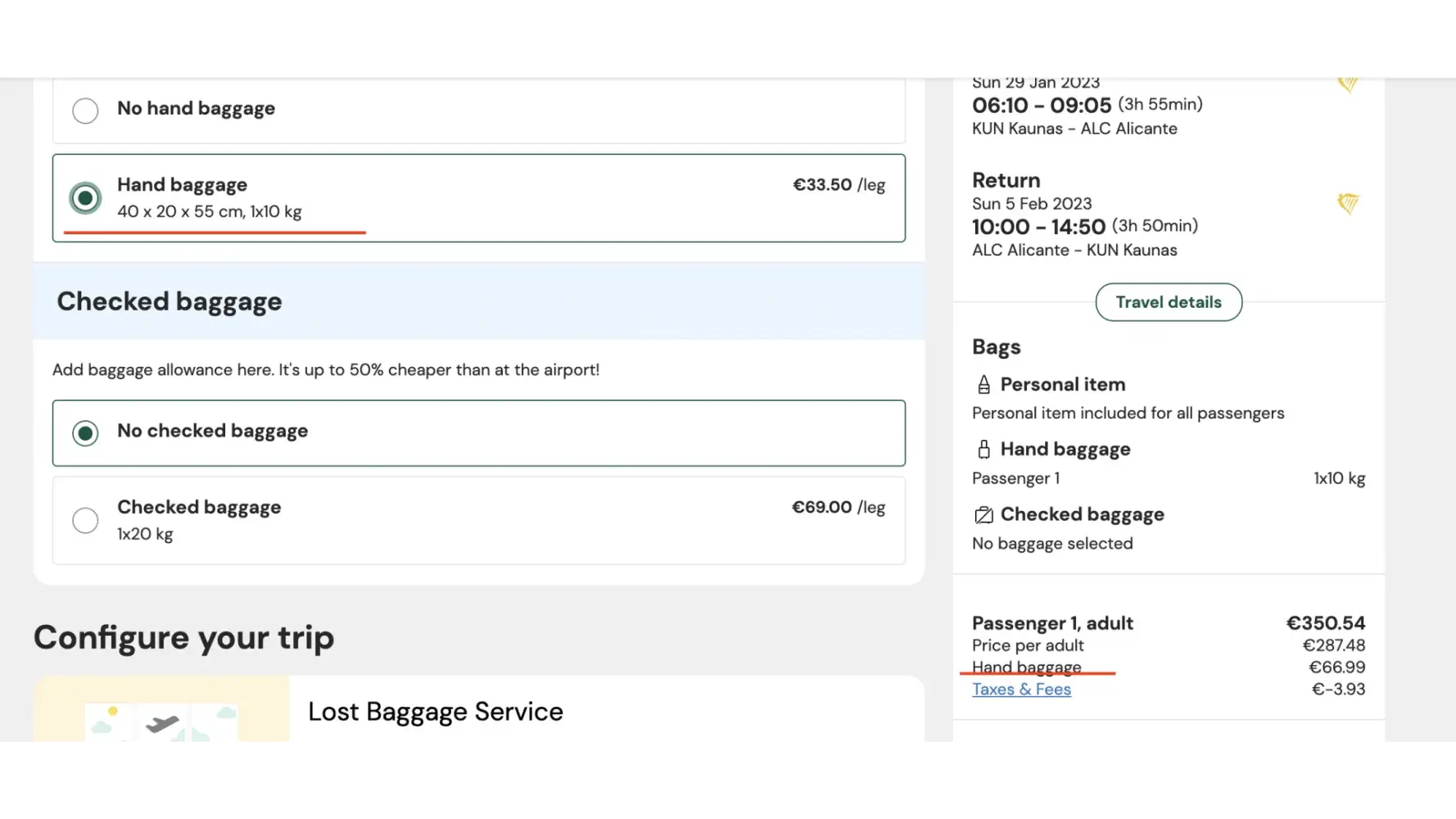
Task: Open the Taxes & Fees link
Action: point(1021,690)
